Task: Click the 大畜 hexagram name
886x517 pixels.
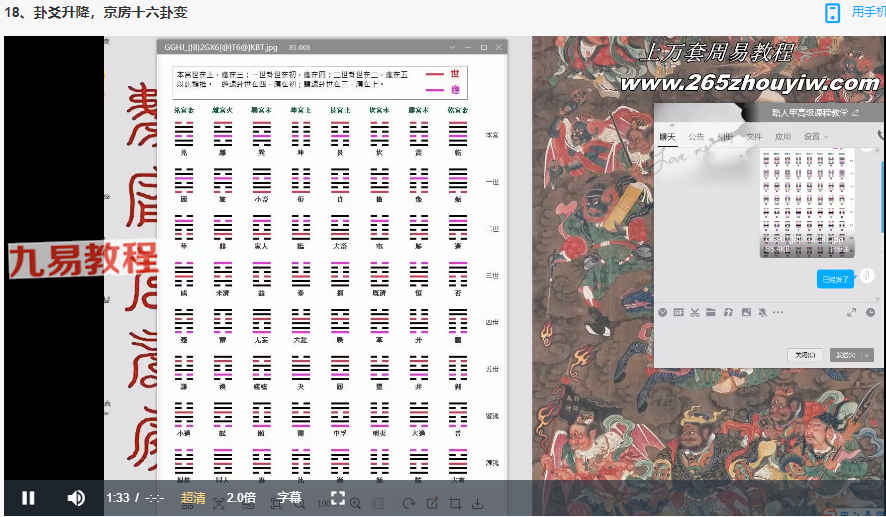Action: pos(340,246)
